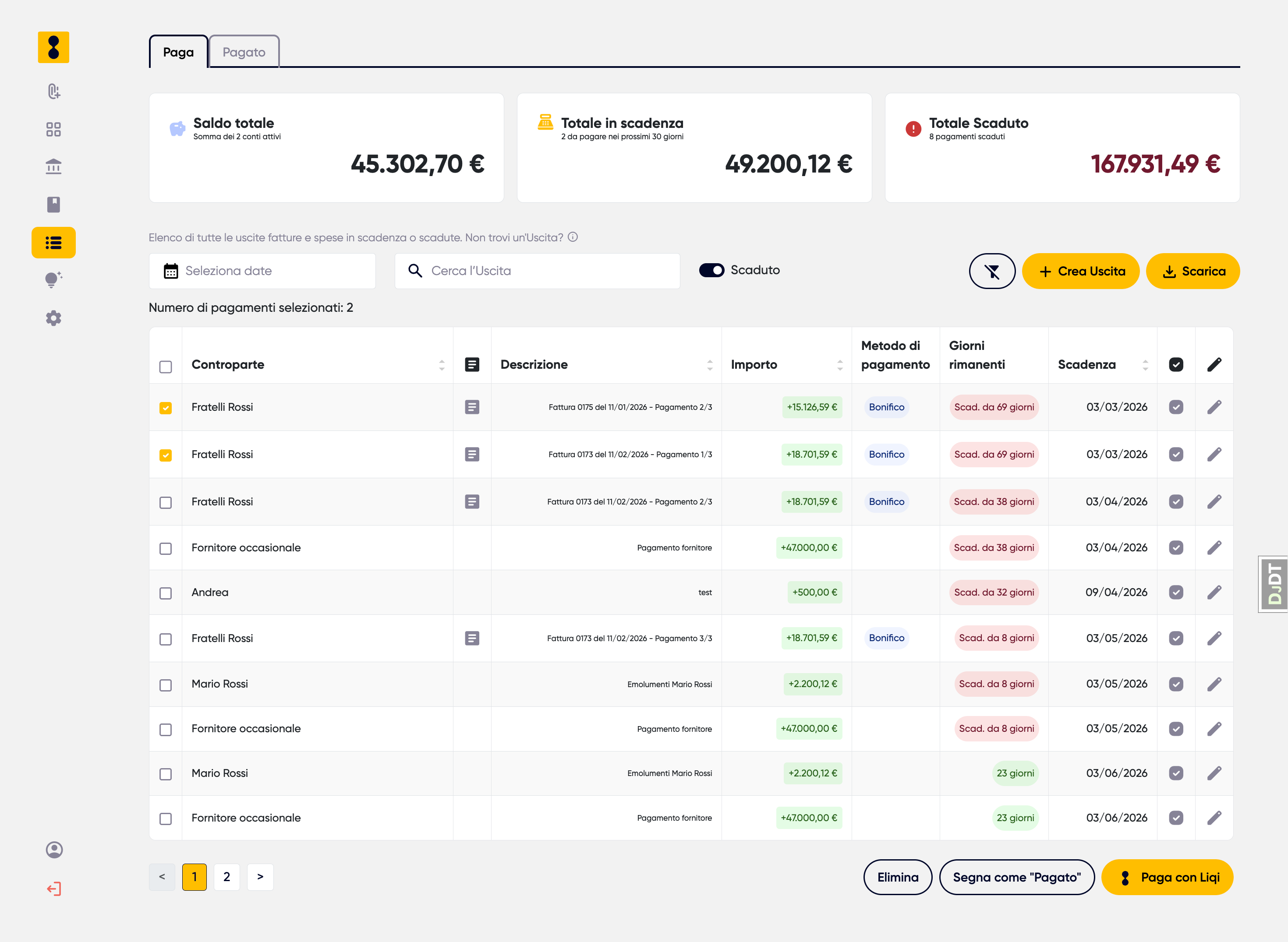The width and height of the screenshot is (1288, 942).
Task: Go to page 1 of payments
Action: (195, 877)
